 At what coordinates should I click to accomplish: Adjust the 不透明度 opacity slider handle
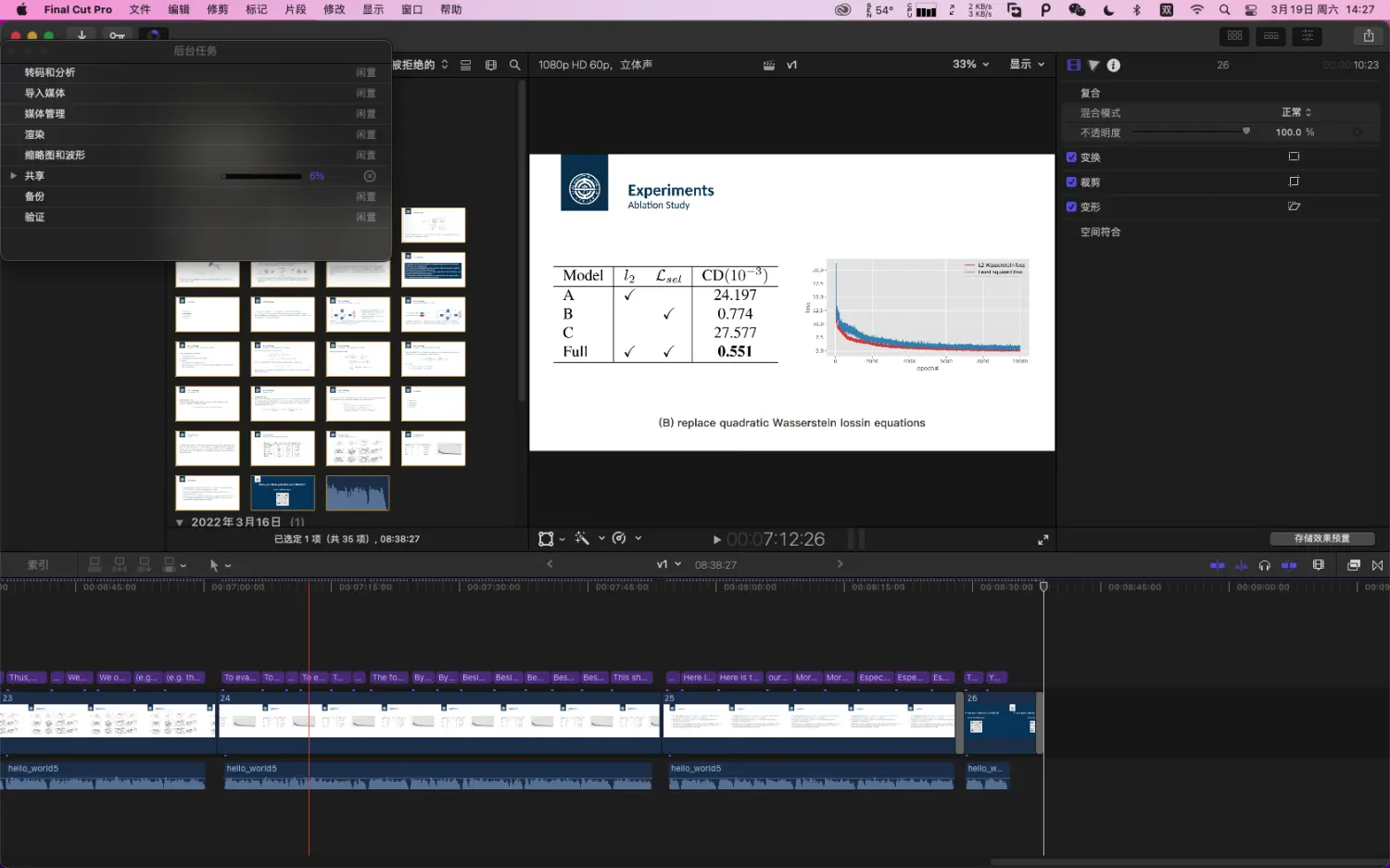pyautogui.click(x=1246, y=132)
